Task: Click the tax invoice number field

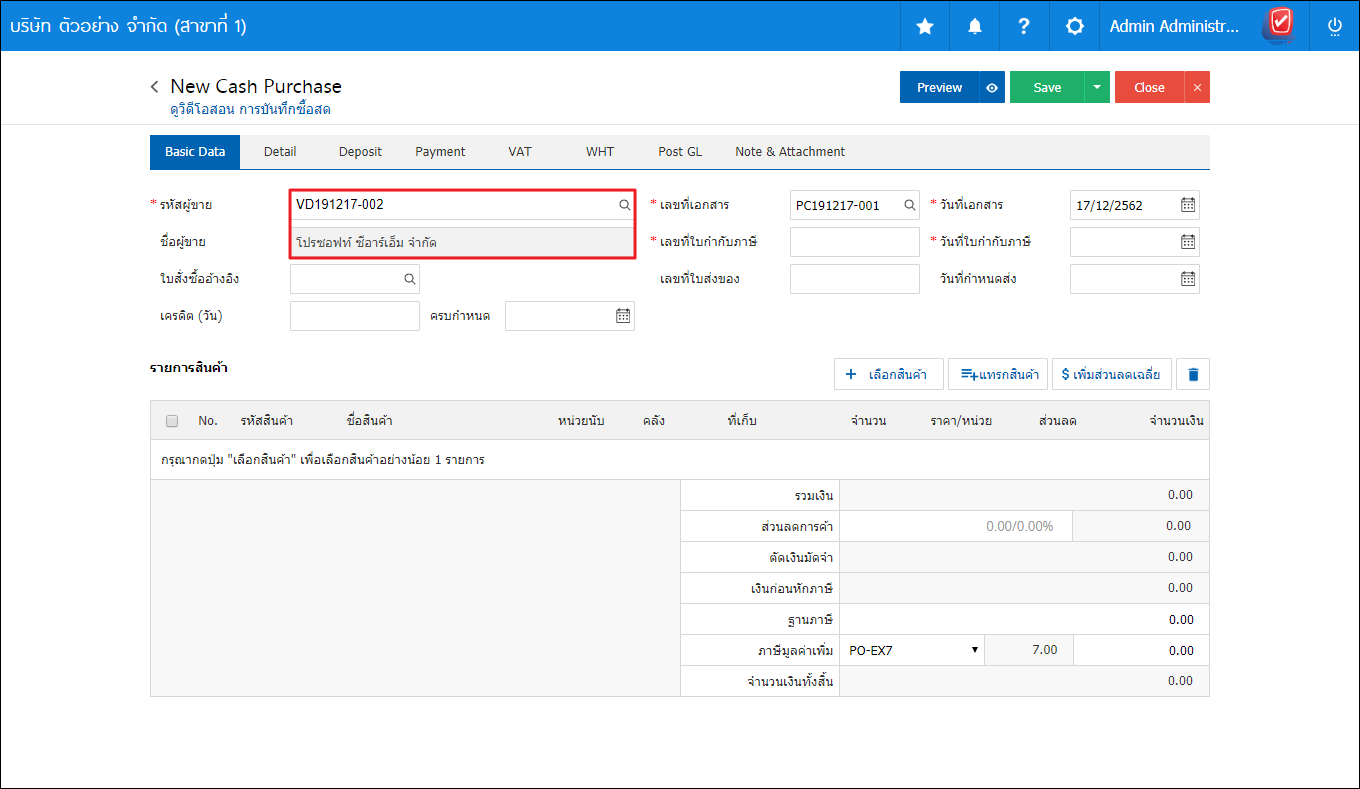Action: pyautogui.click(x=855, y=242)
